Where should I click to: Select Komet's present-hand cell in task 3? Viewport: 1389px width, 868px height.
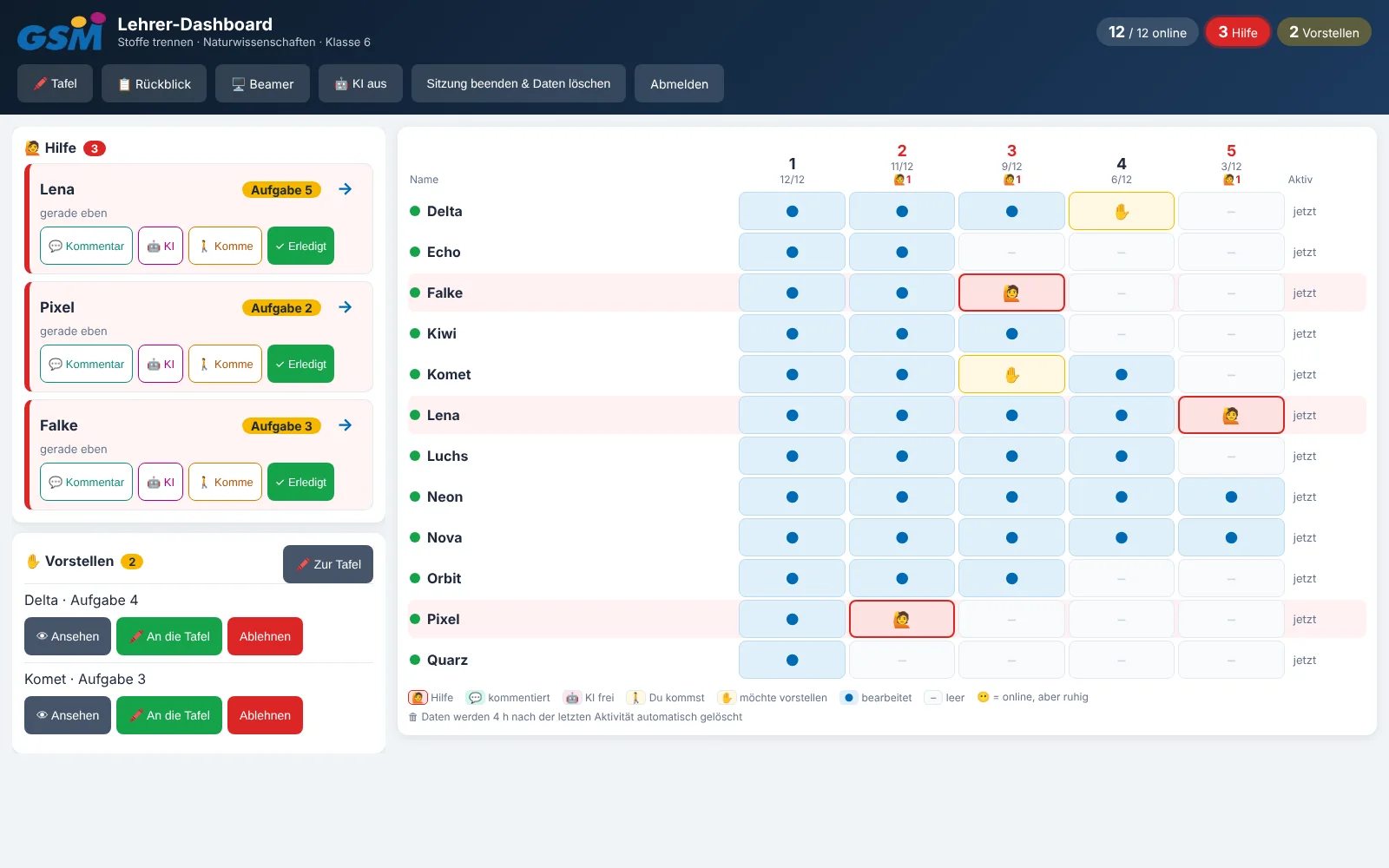1011,374
